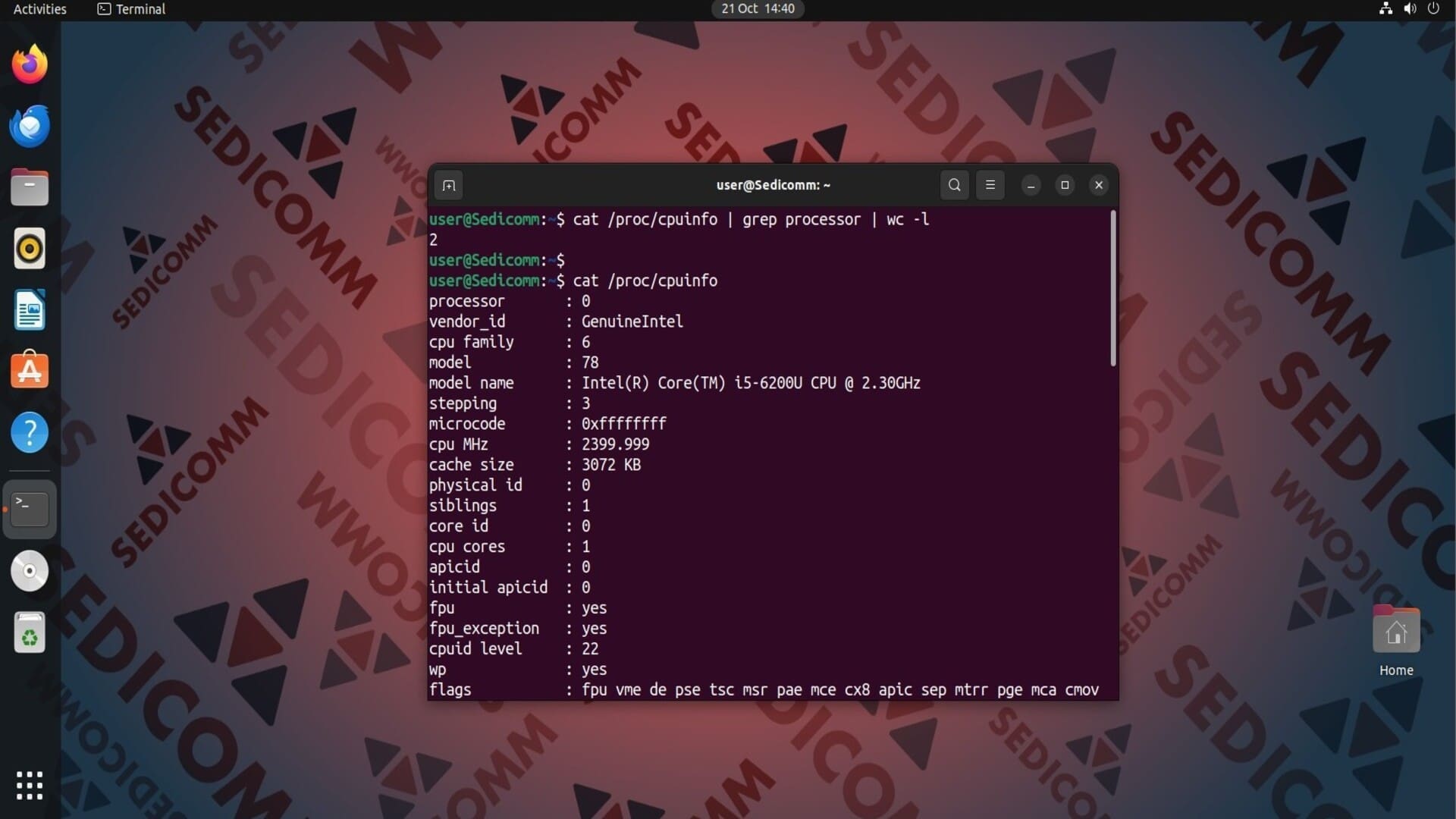Open the terminal hamburger menu

[990, 185]
